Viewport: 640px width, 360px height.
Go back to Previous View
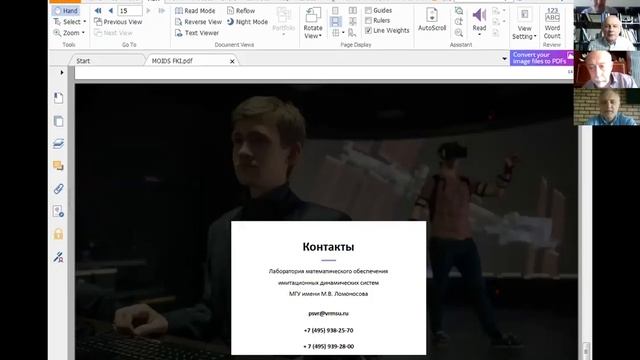point(118,22)
